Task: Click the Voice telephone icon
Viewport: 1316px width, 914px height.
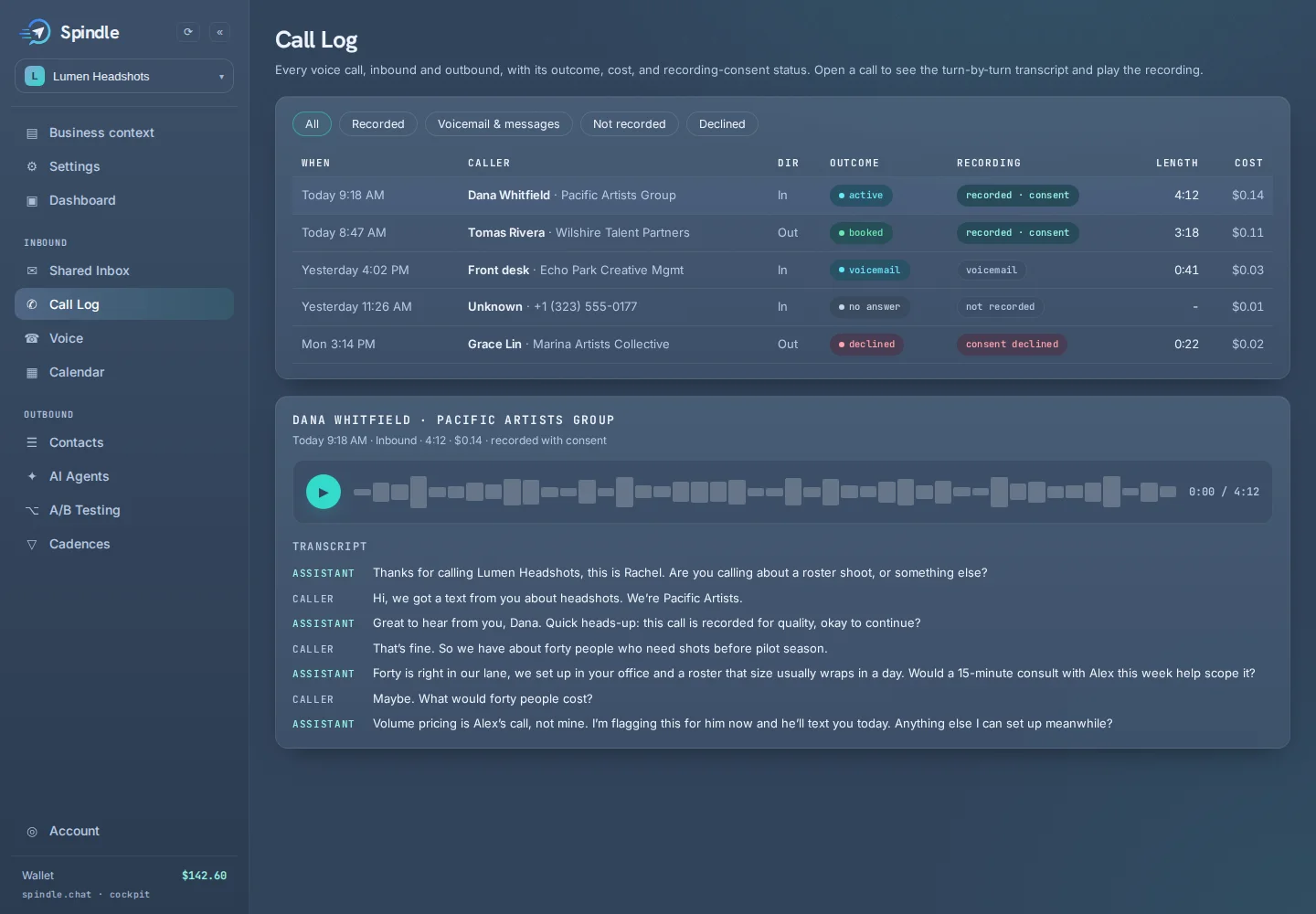Action: (x=32, y=339)
